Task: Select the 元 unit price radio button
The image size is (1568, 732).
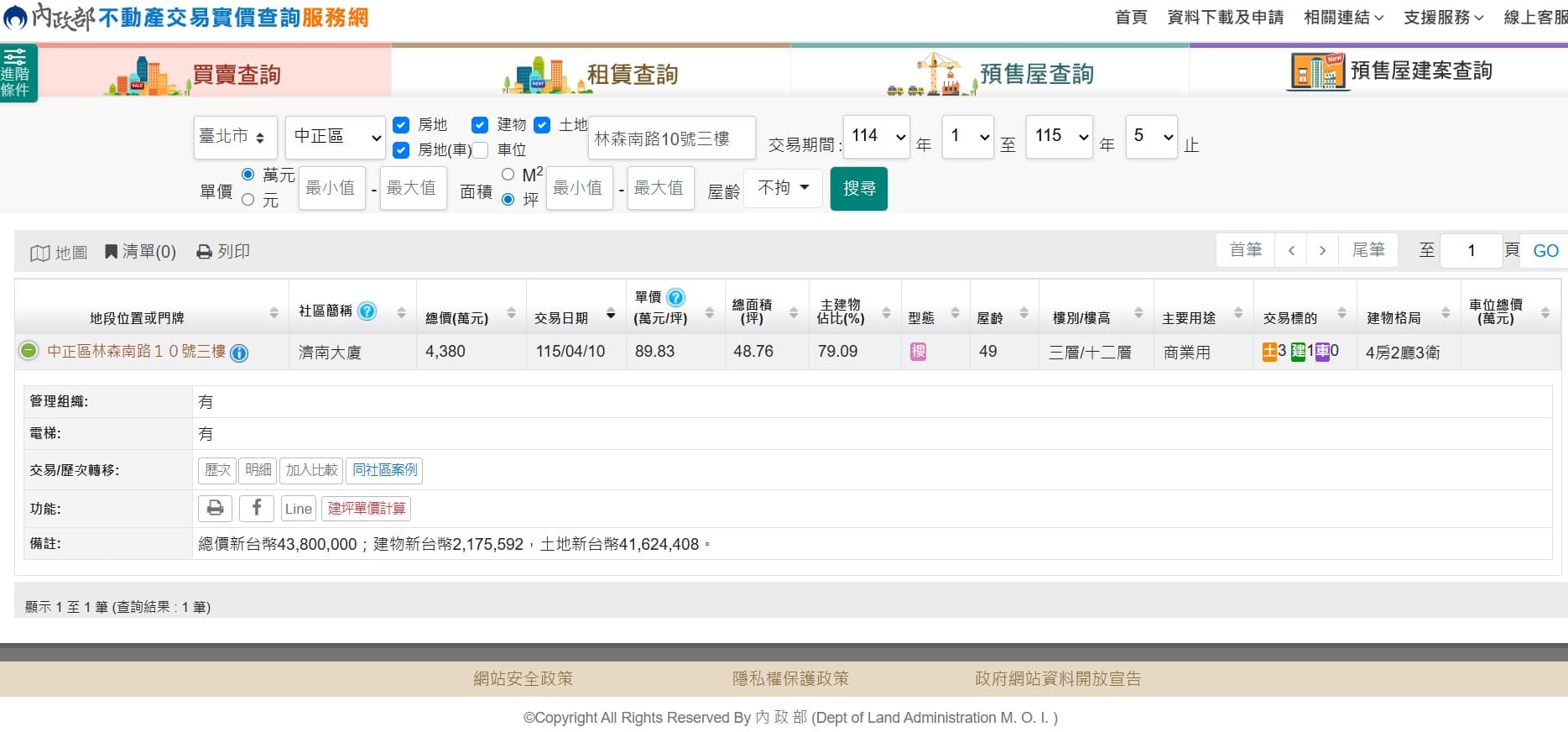Action: [248, 200]
